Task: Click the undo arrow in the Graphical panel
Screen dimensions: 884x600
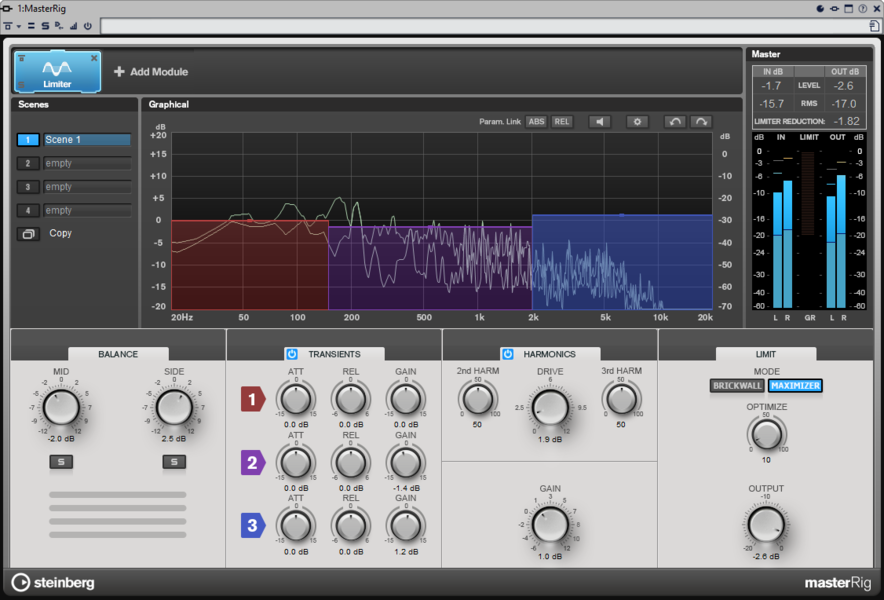Action: (x=675, y=122)
